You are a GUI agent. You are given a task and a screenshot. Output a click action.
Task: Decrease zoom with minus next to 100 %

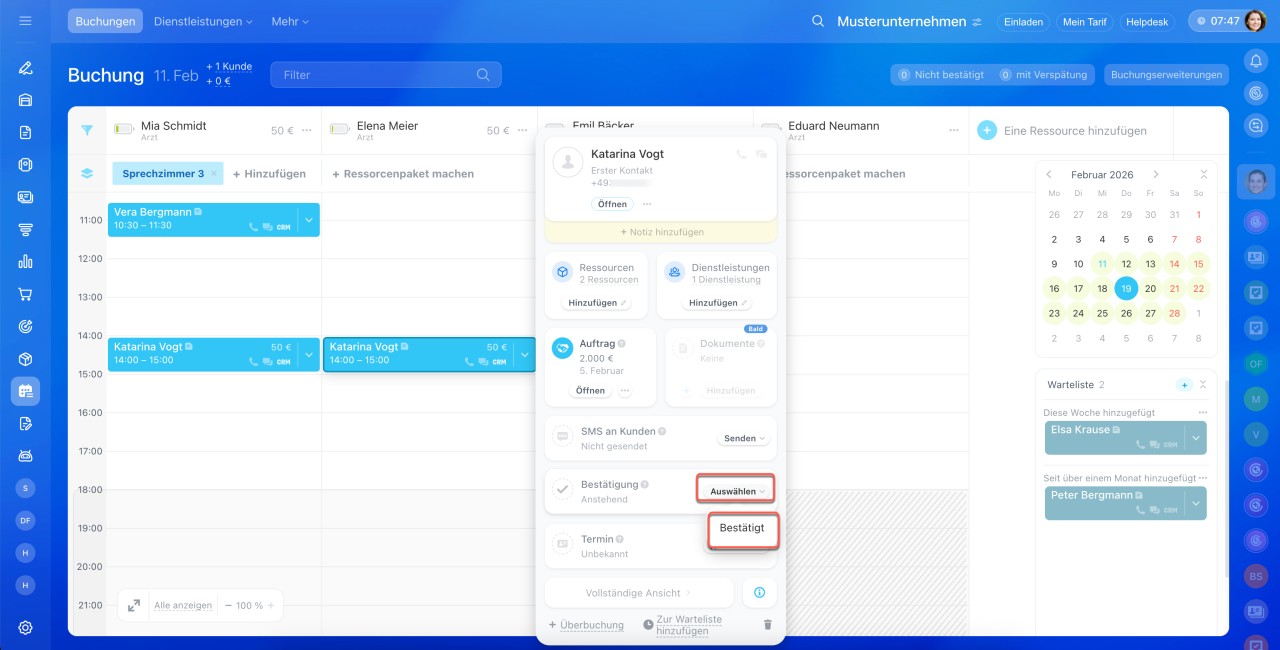click(228, 605)
